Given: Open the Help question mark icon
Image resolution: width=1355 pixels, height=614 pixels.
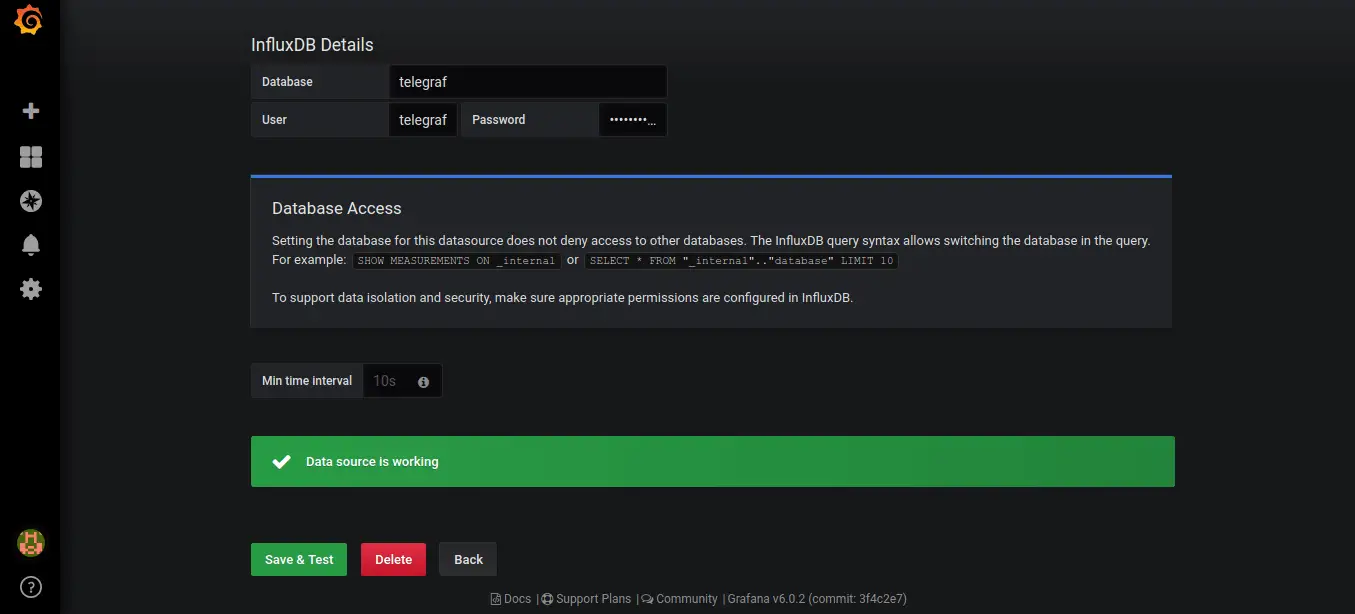Looking at the screenshot, I should pos(29,588).
